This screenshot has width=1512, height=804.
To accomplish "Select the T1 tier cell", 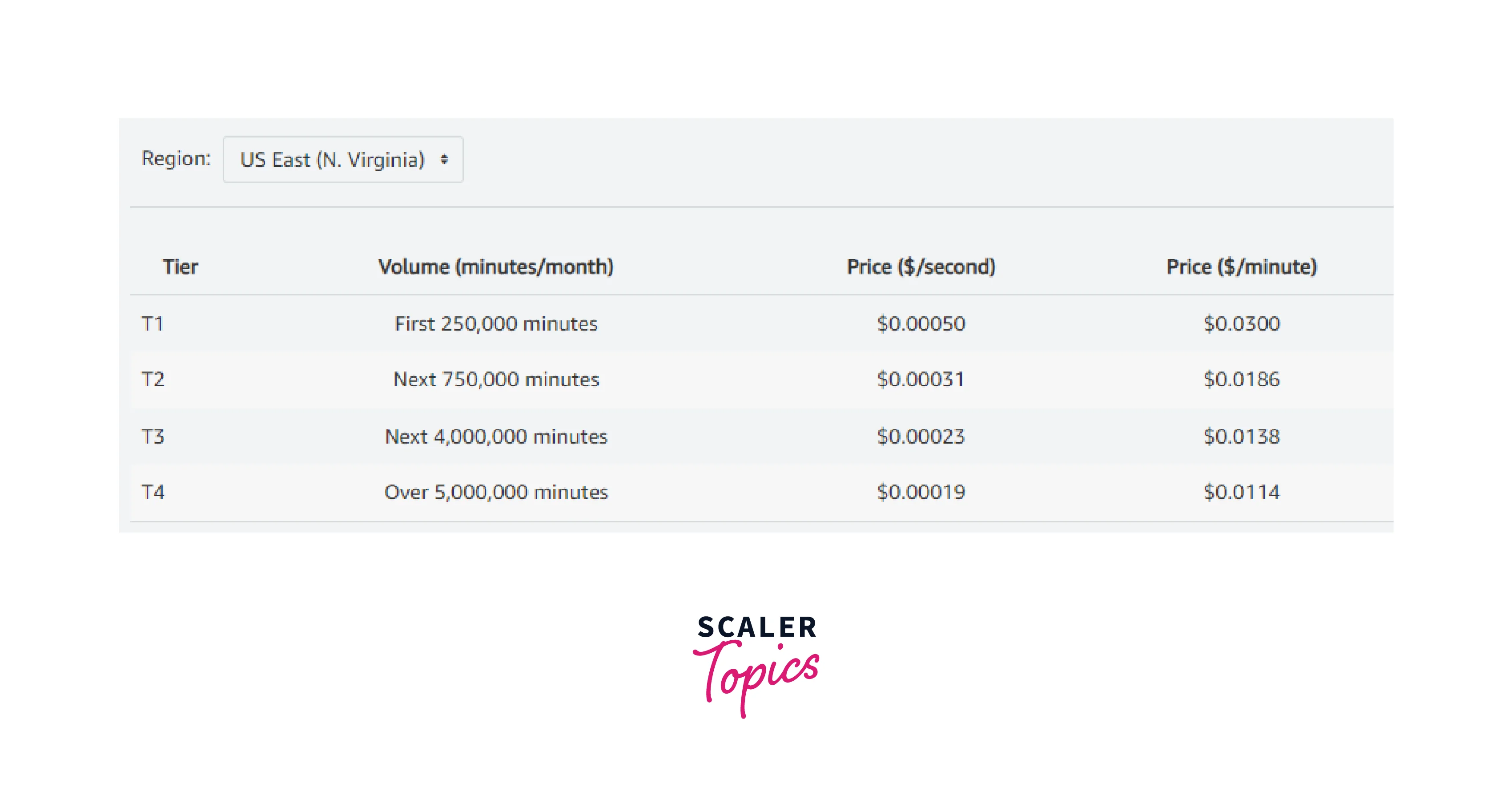I will 153,323.
